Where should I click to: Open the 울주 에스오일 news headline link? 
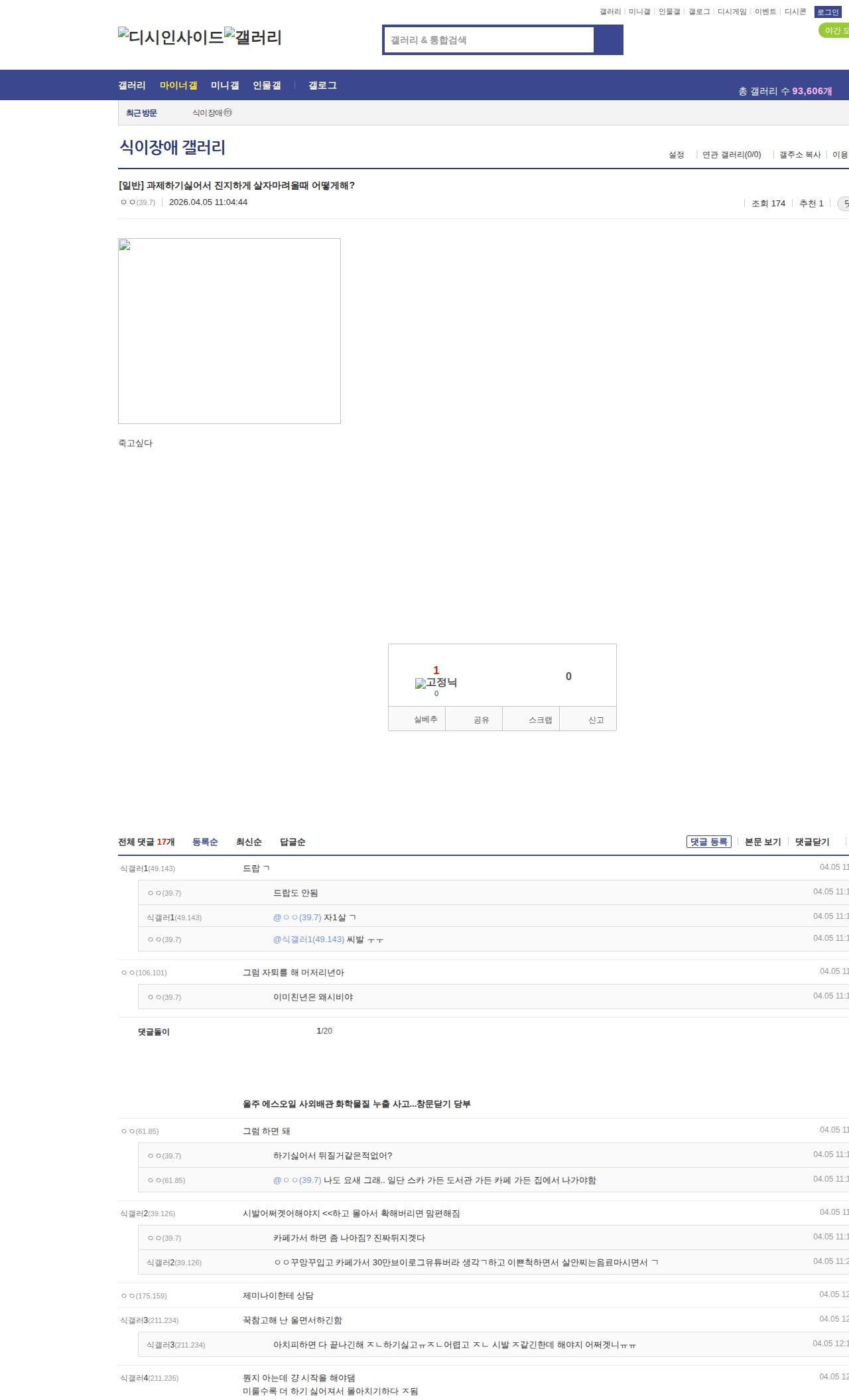pos(357,1104)
